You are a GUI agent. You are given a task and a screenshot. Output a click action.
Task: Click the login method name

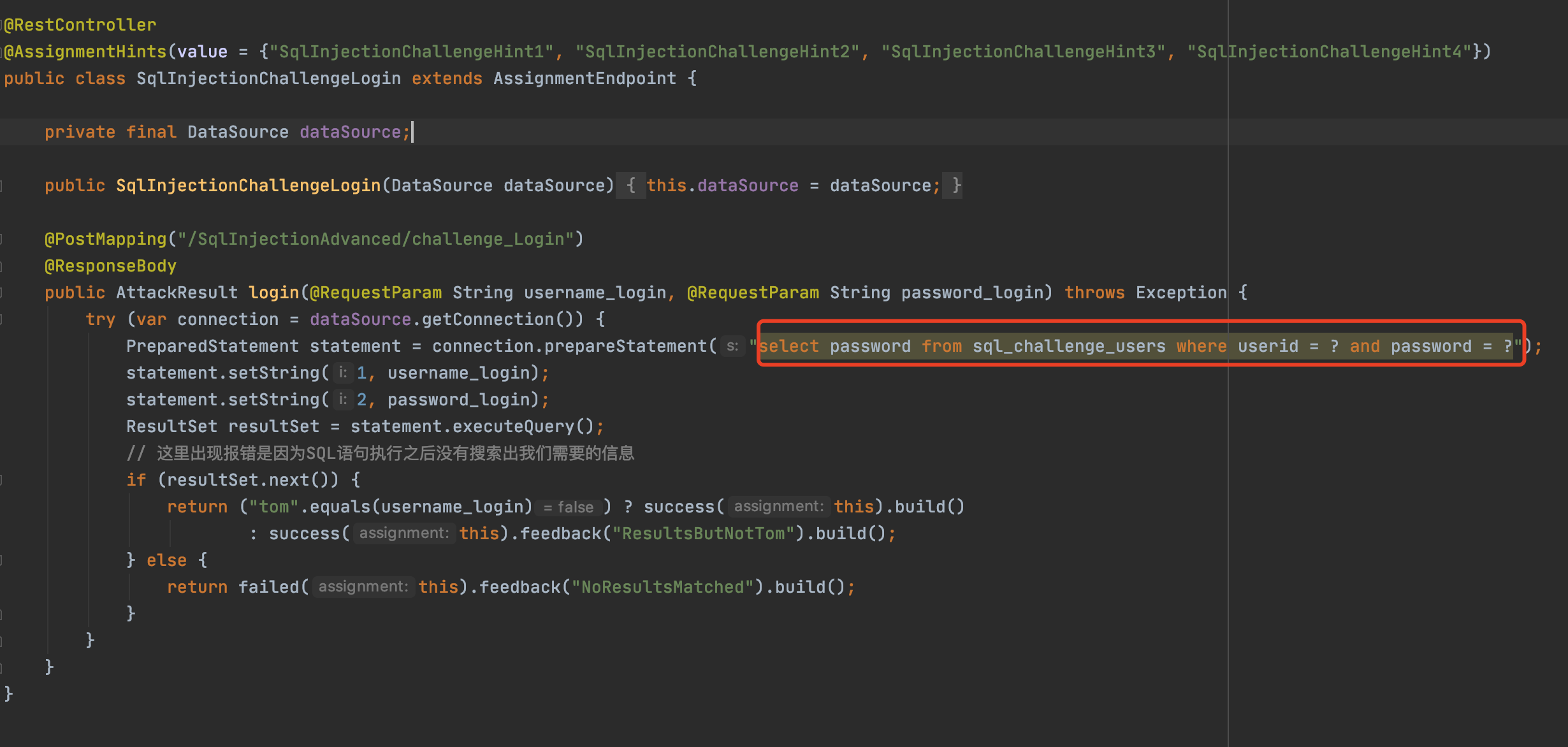click(273, 293)
